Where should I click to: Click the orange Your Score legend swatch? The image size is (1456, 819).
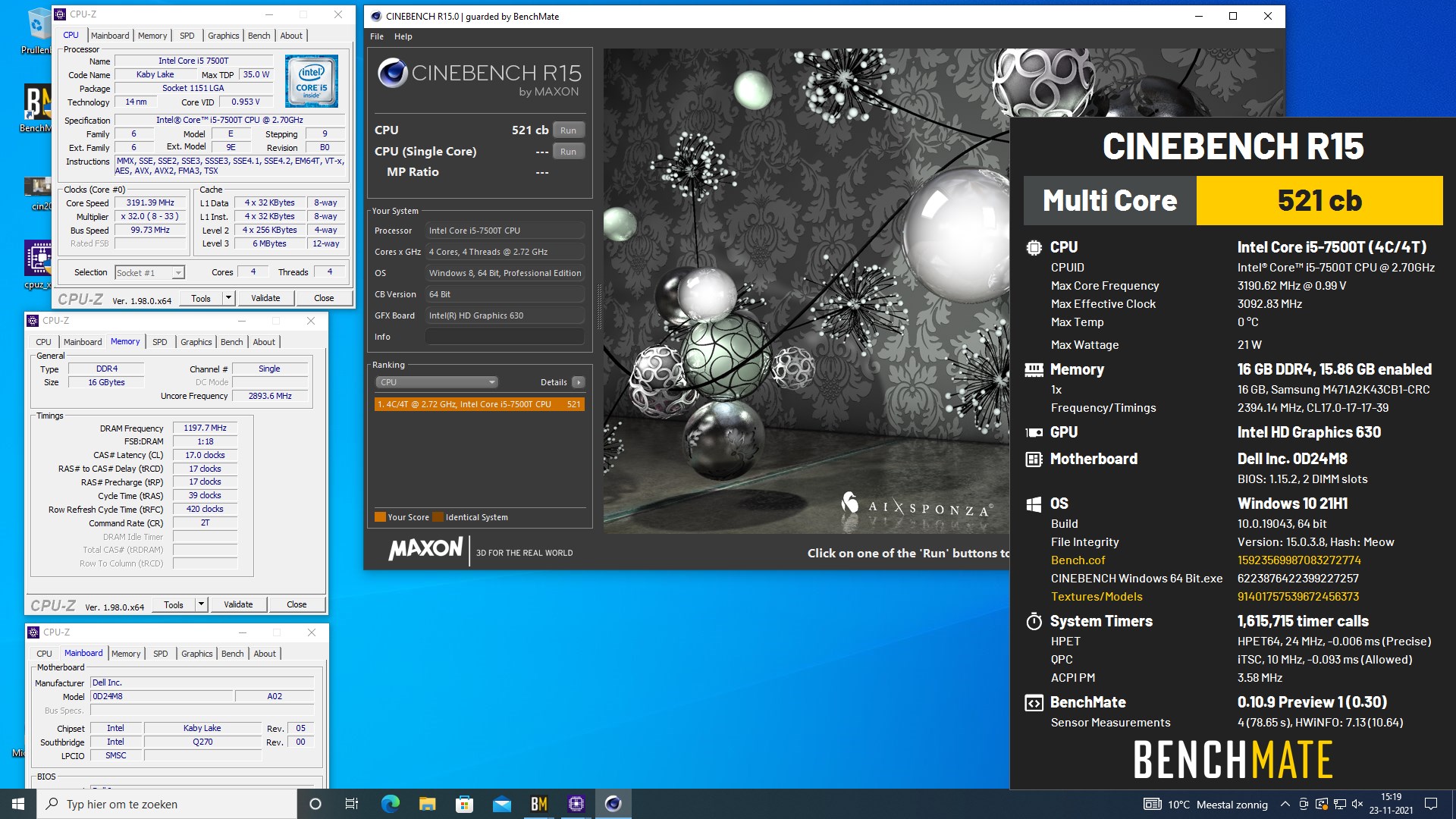pyautogui.click(x=380, y=517)
